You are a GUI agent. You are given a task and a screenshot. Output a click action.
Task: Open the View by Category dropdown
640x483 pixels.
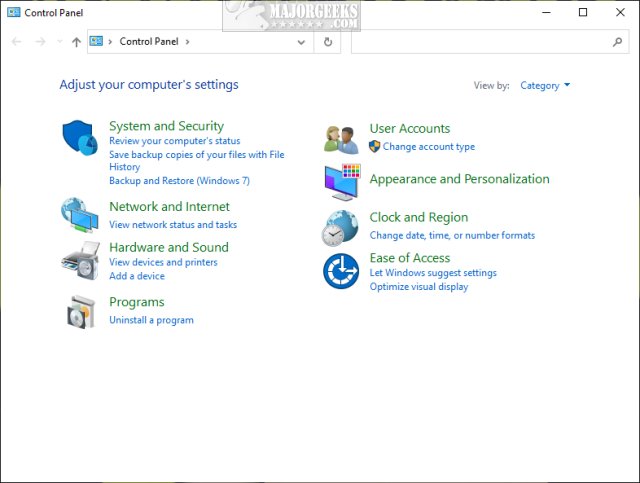tap(545, 85)
